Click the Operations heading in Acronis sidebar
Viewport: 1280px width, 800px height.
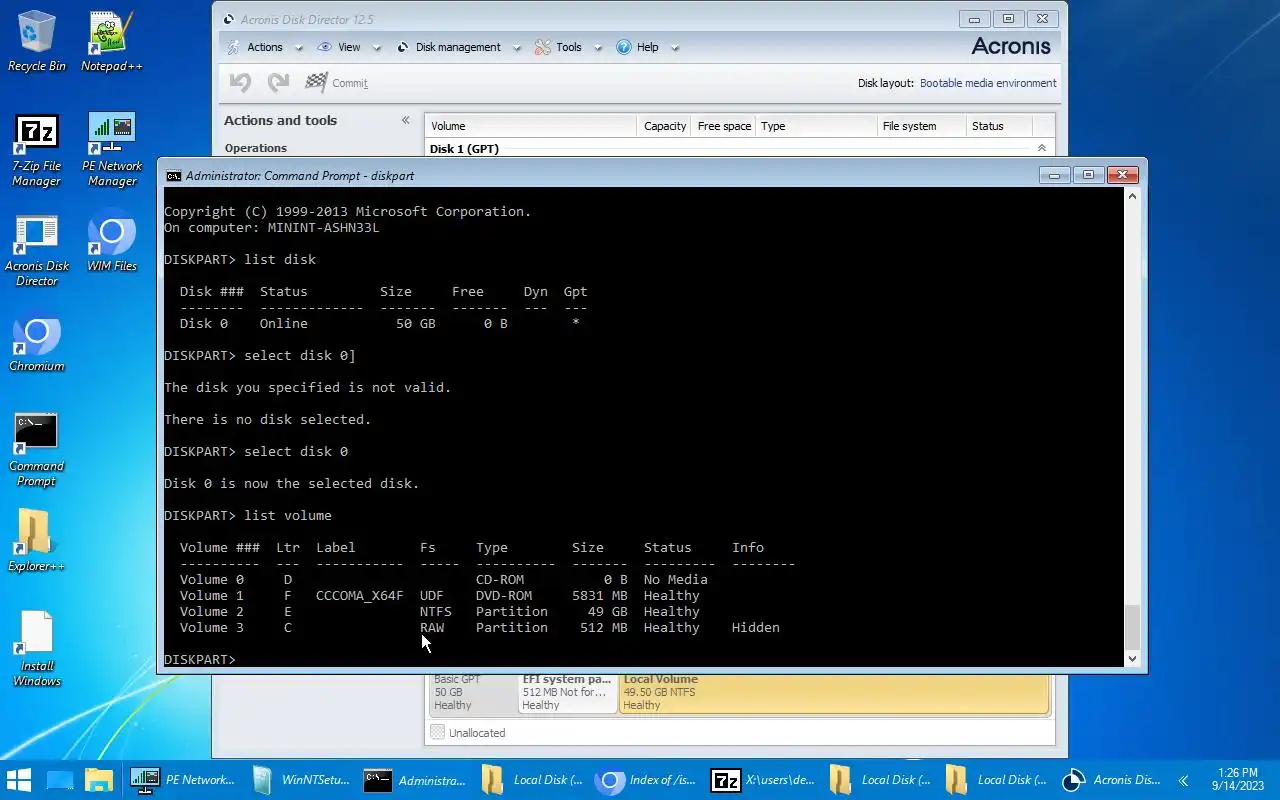point(256,148)
